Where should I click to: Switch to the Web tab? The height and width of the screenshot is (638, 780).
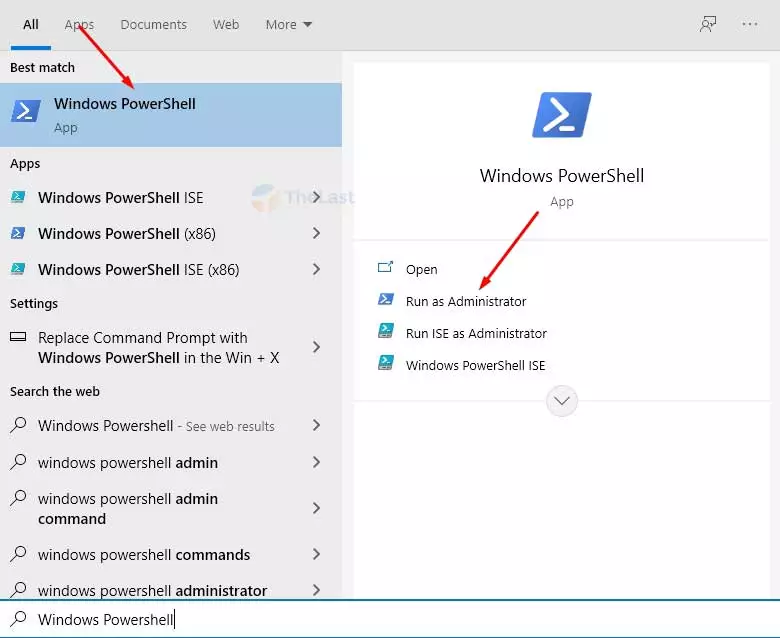(x=226, y=24)
